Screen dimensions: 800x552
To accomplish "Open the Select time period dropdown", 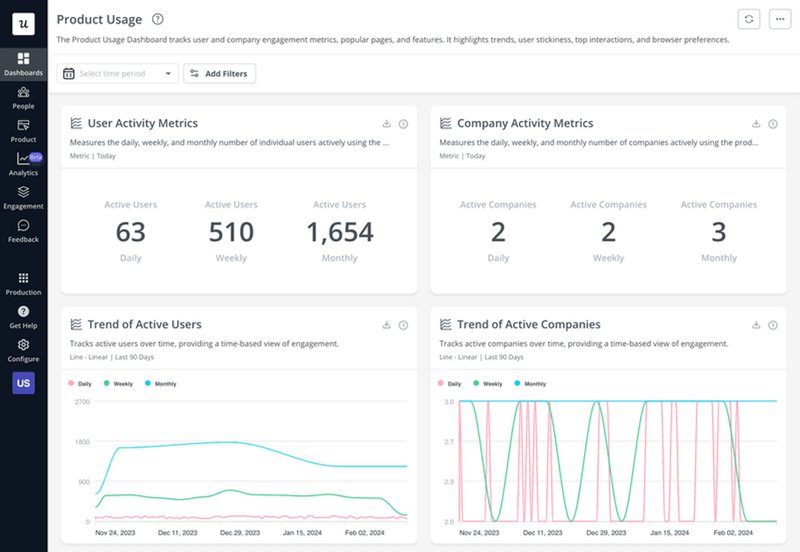I will coord(118,74).
